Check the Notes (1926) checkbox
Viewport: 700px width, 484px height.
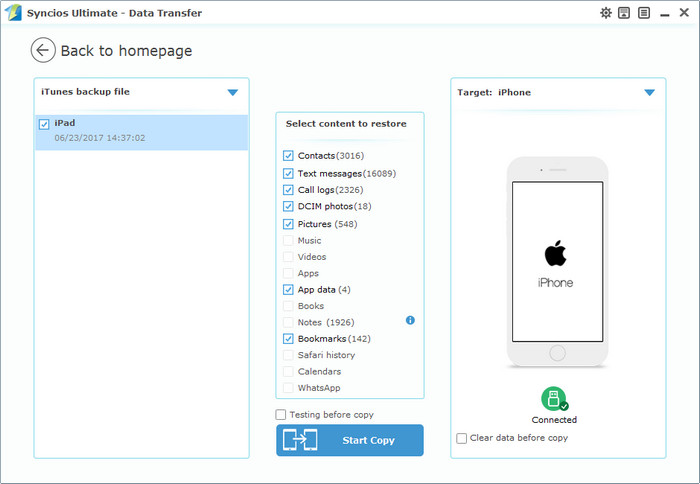(288, 322)
